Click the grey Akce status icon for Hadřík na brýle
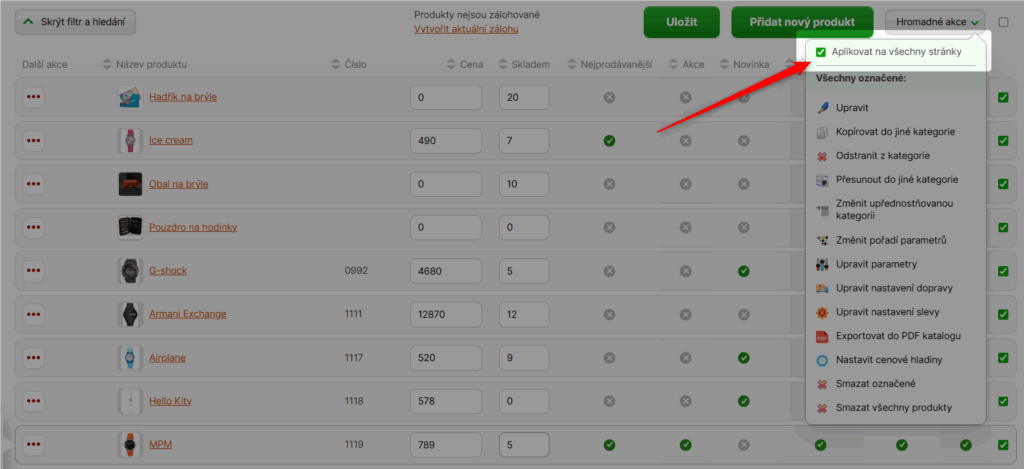1024x469 pixels. [686, 97]
